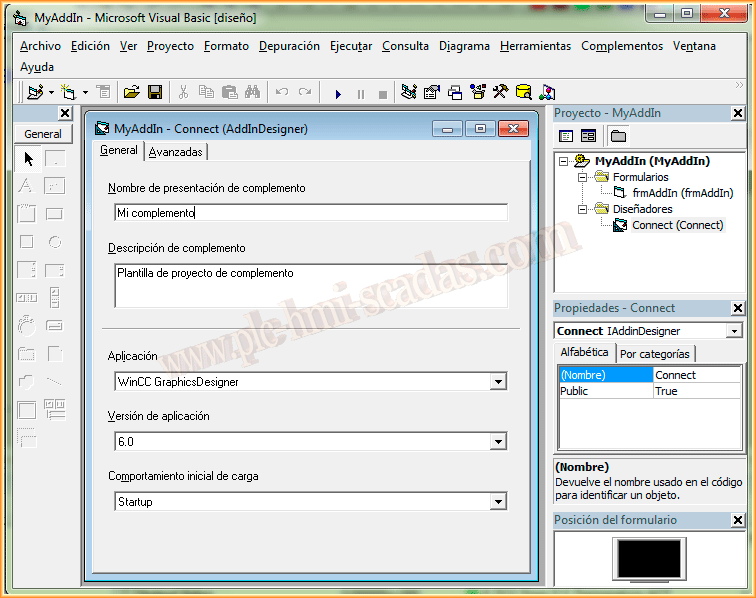The image size is (756, 598).
Task: Open the Herramientas menu
Action: click(535, 46)
